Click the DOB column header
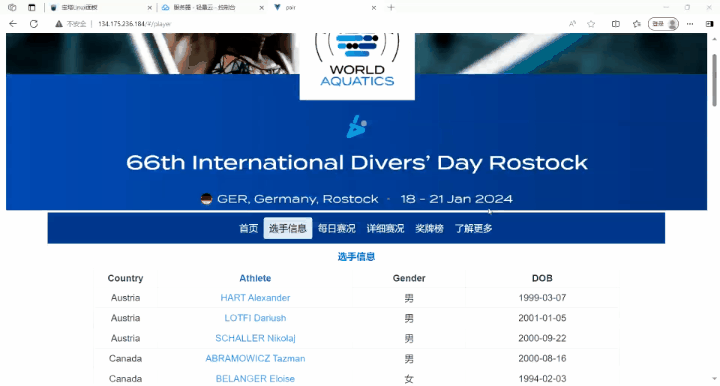The width and height of the screenshot is (720, 386). click(x=542, y=278)
